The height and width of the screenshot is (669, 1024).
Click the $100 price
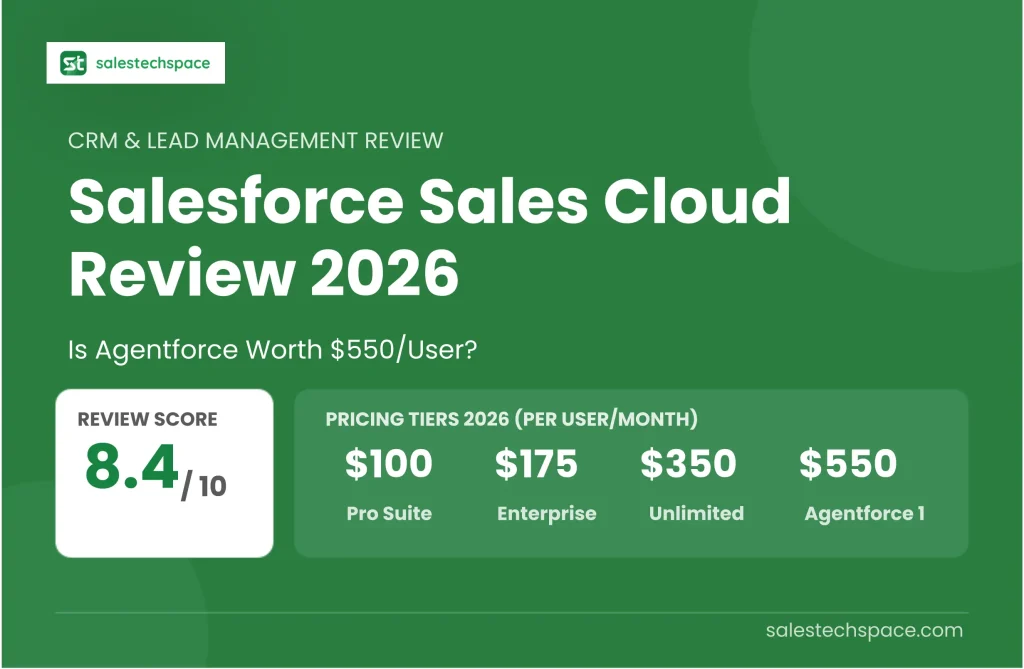[389, 463]
